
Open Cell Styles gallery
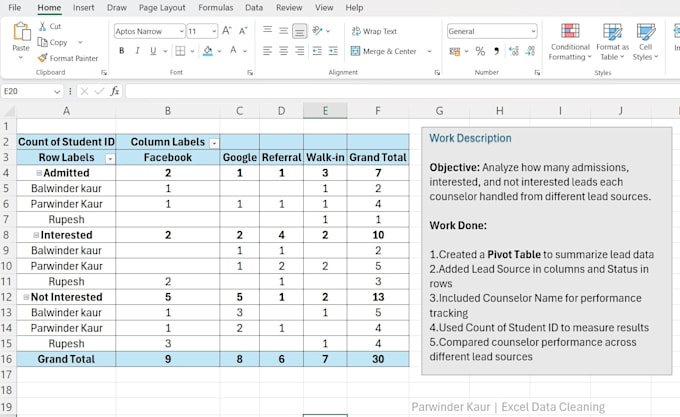(x=645, y=42)
